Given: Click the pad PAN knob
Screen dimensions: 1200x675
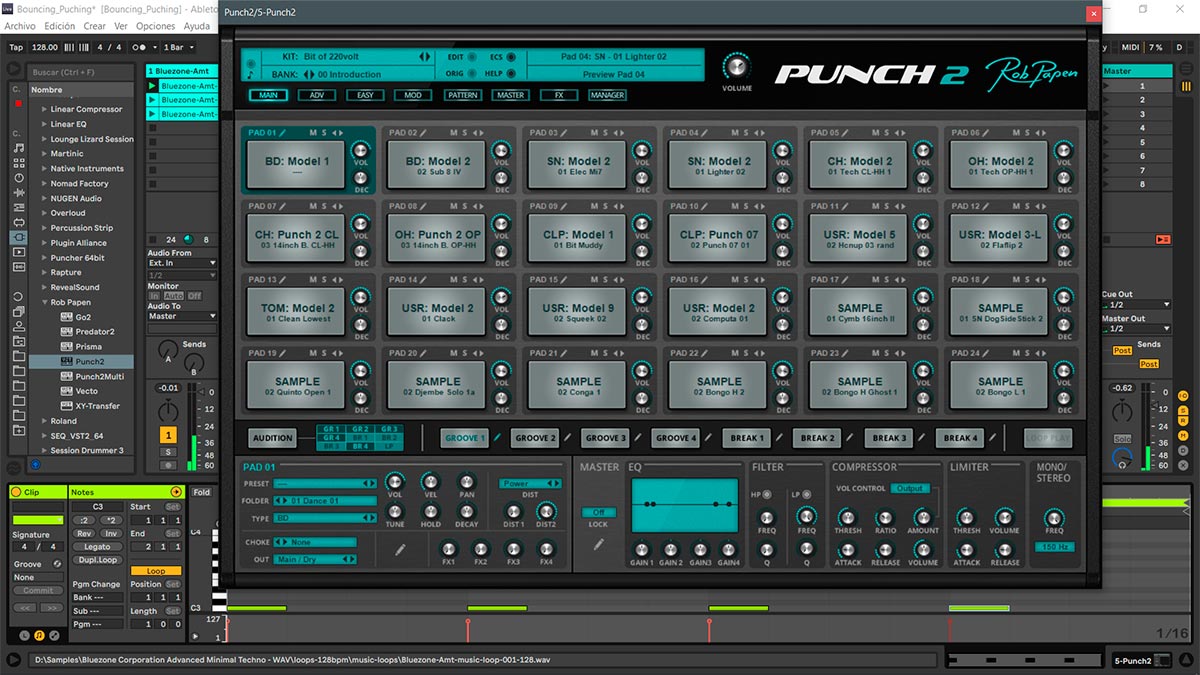Looking at the screenshot, I should 466,482.
